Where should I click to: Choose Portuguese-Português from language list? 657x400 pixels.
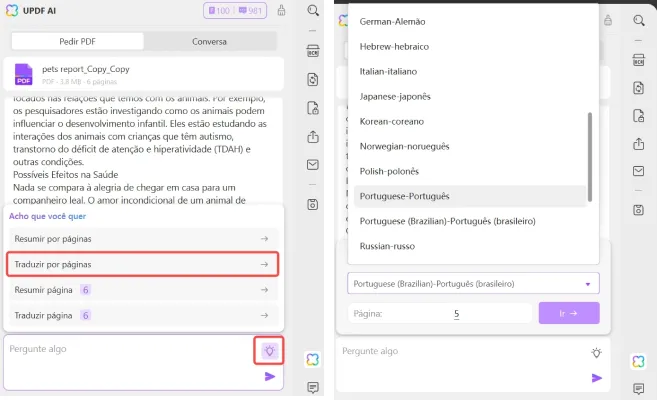click(x=470, y=196)
